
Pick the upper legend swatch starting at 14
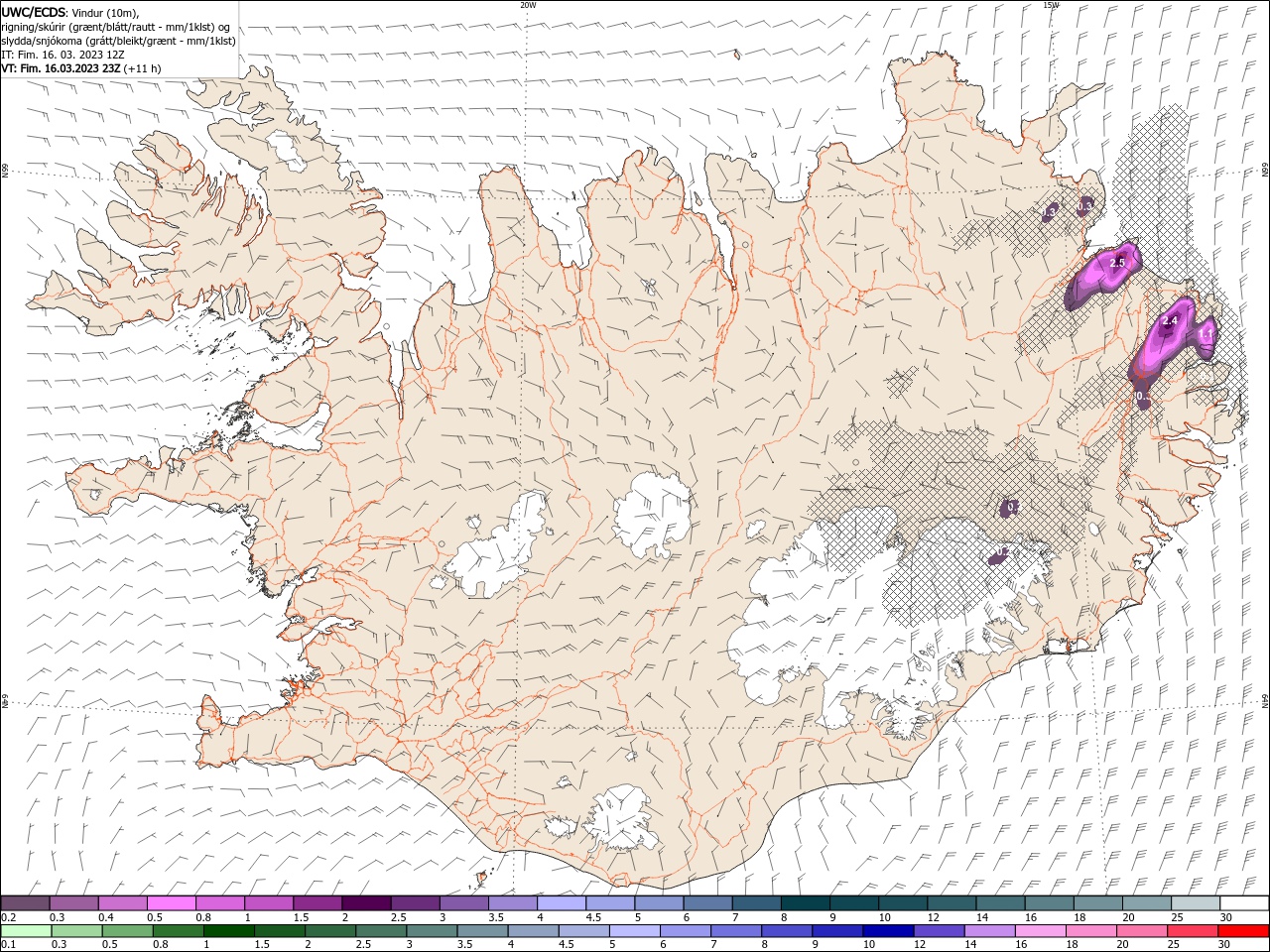tap(1000, 903)
